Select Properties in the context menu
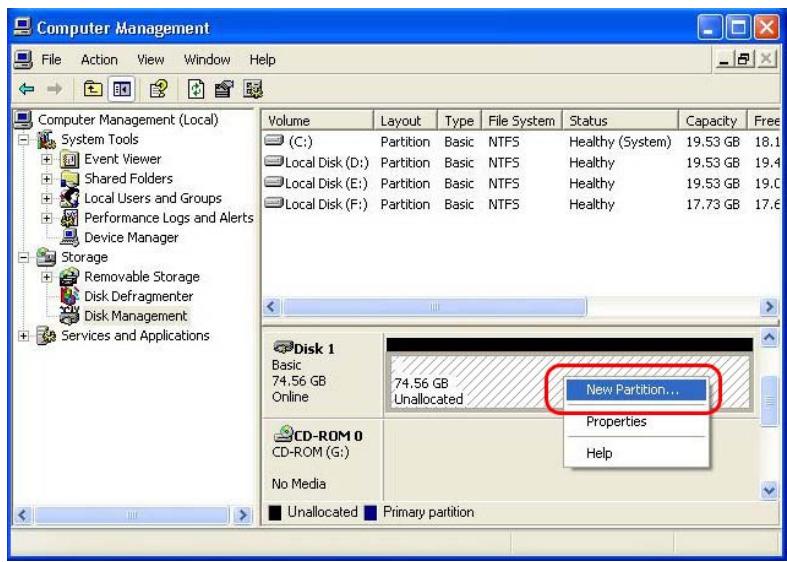 pyautogui.click(x=615, y=422)
